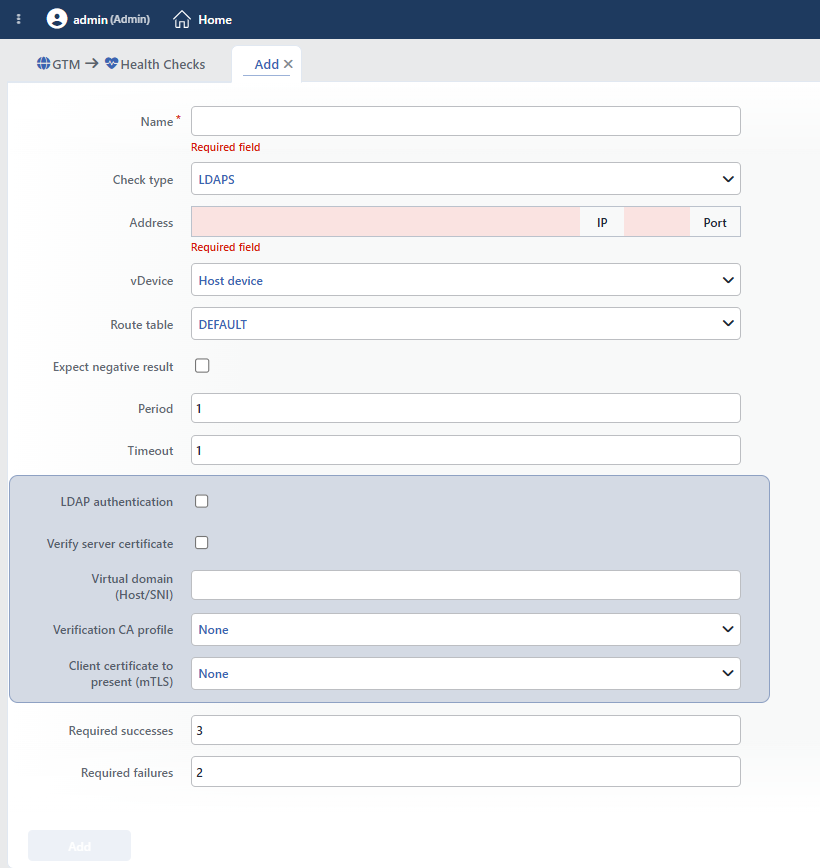
Task: Click the Port label in Address row
Action: [715, 223]
